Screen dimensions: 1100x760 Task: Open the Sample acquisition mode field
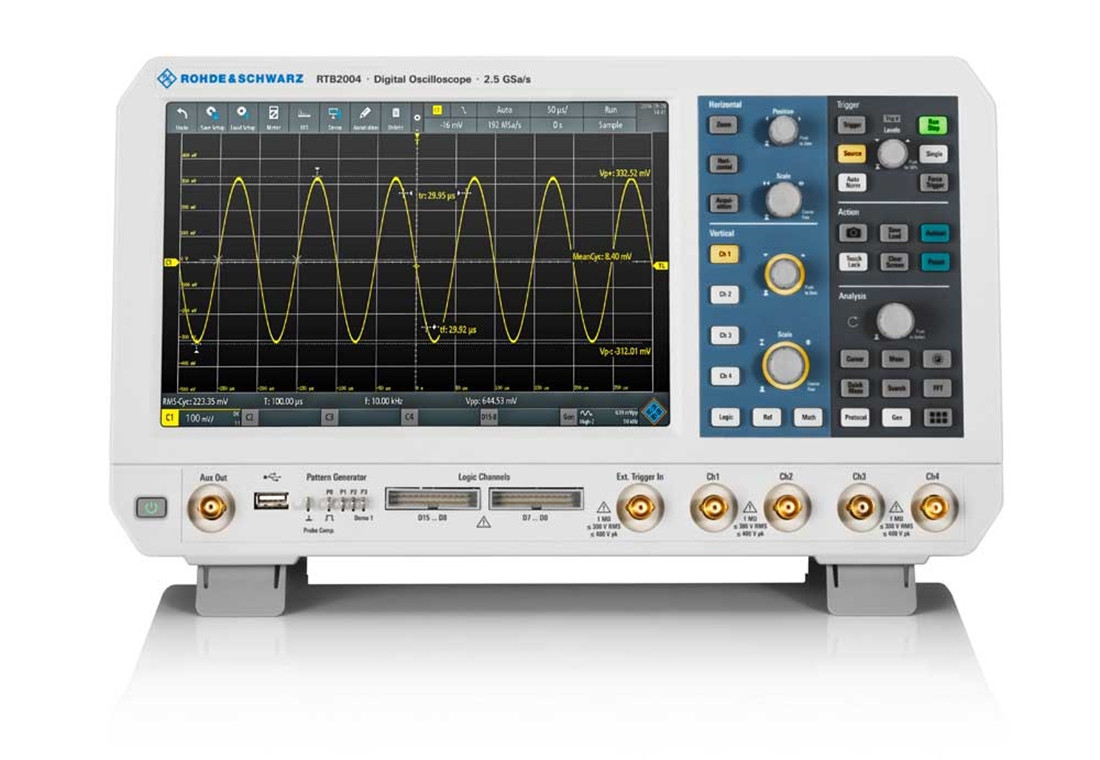pos(610,125)
